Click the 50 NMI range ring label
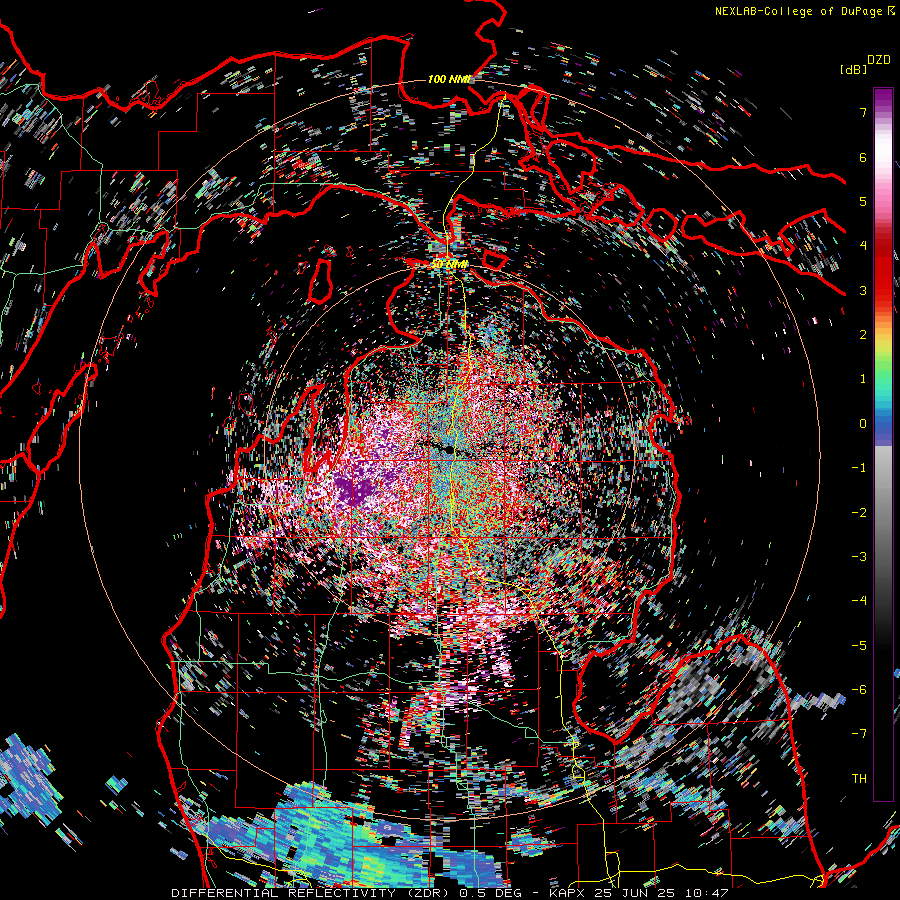 pyautogui.click(x=449, y=264)
